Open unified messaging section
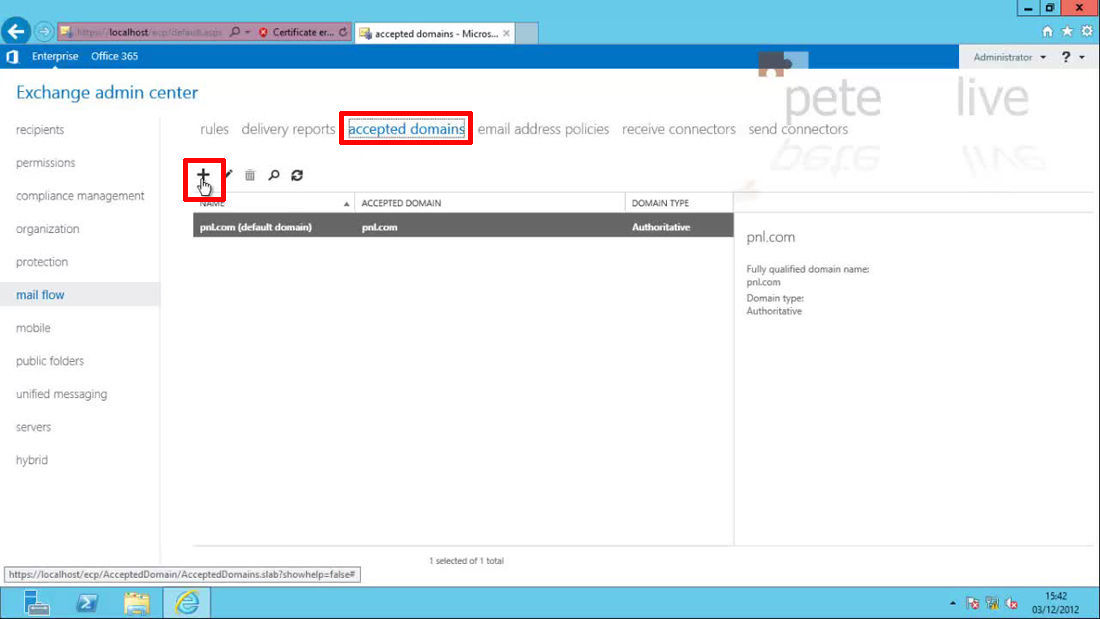This screenshot has width=1100, height=619. pyautogui.click(x=62, y=394)
